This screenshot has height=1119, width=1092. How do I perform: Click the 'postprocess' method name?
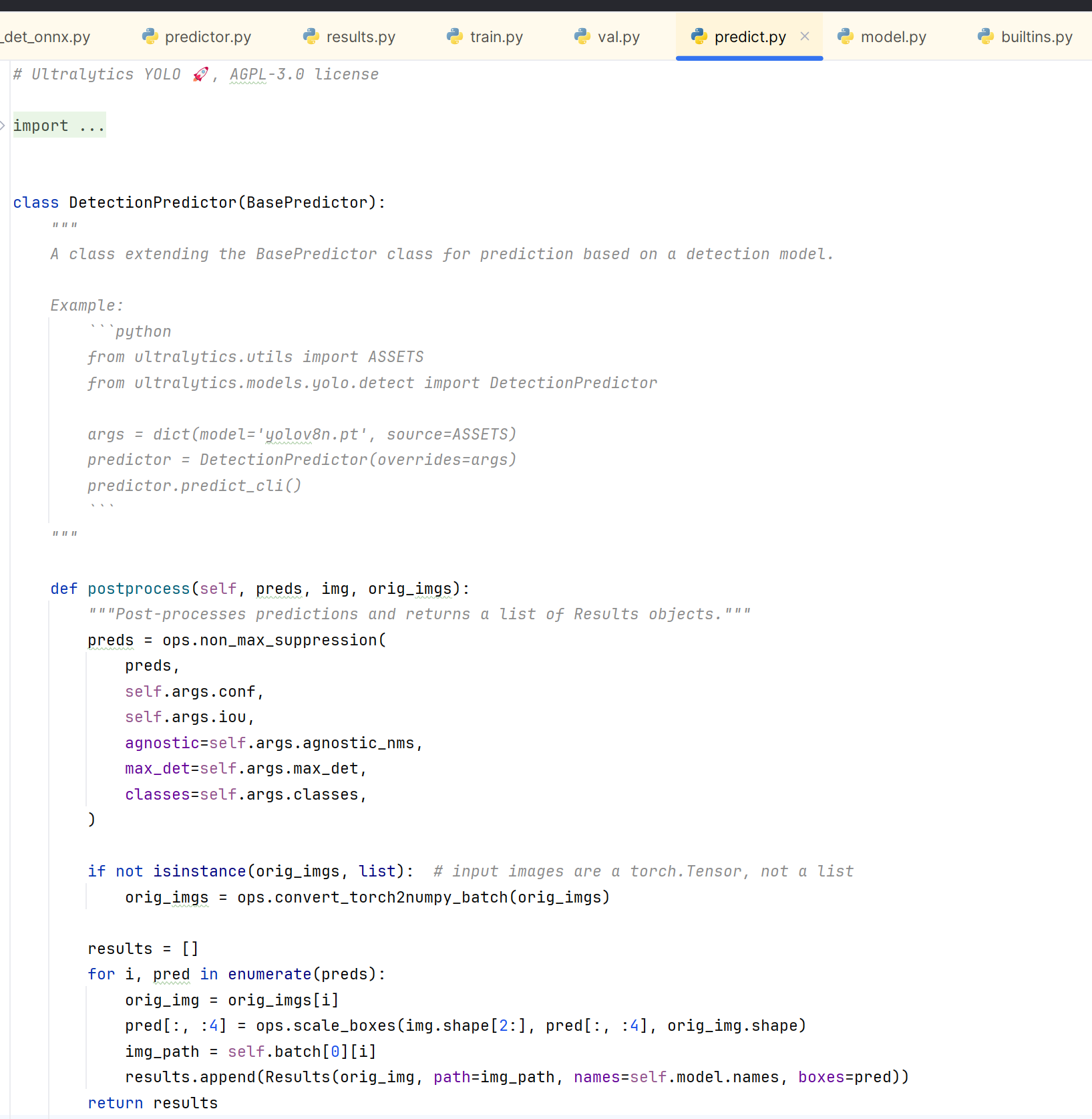coord(139,589)
